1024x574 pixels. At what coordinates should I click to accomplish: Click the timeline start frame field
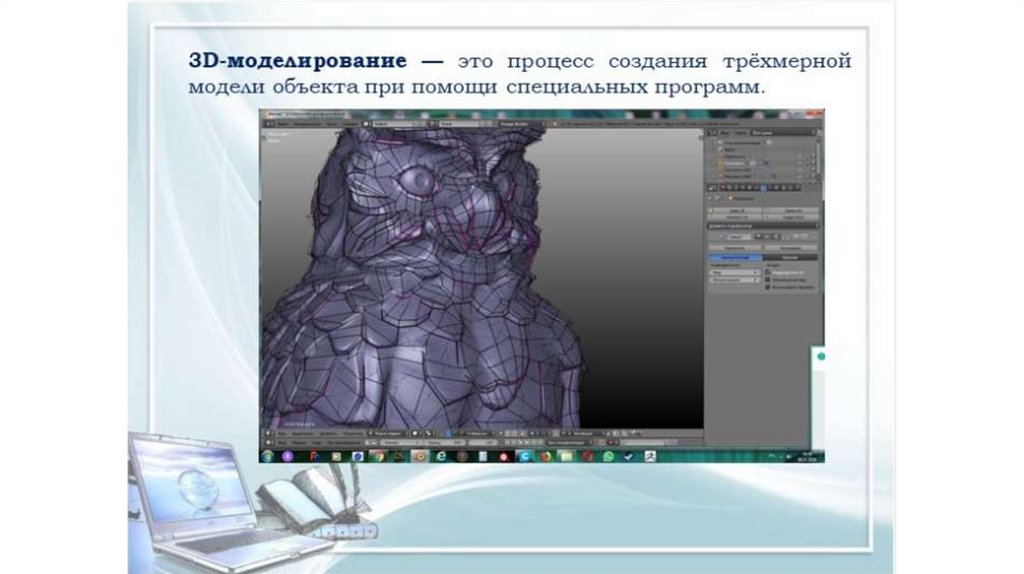(401, 442)
